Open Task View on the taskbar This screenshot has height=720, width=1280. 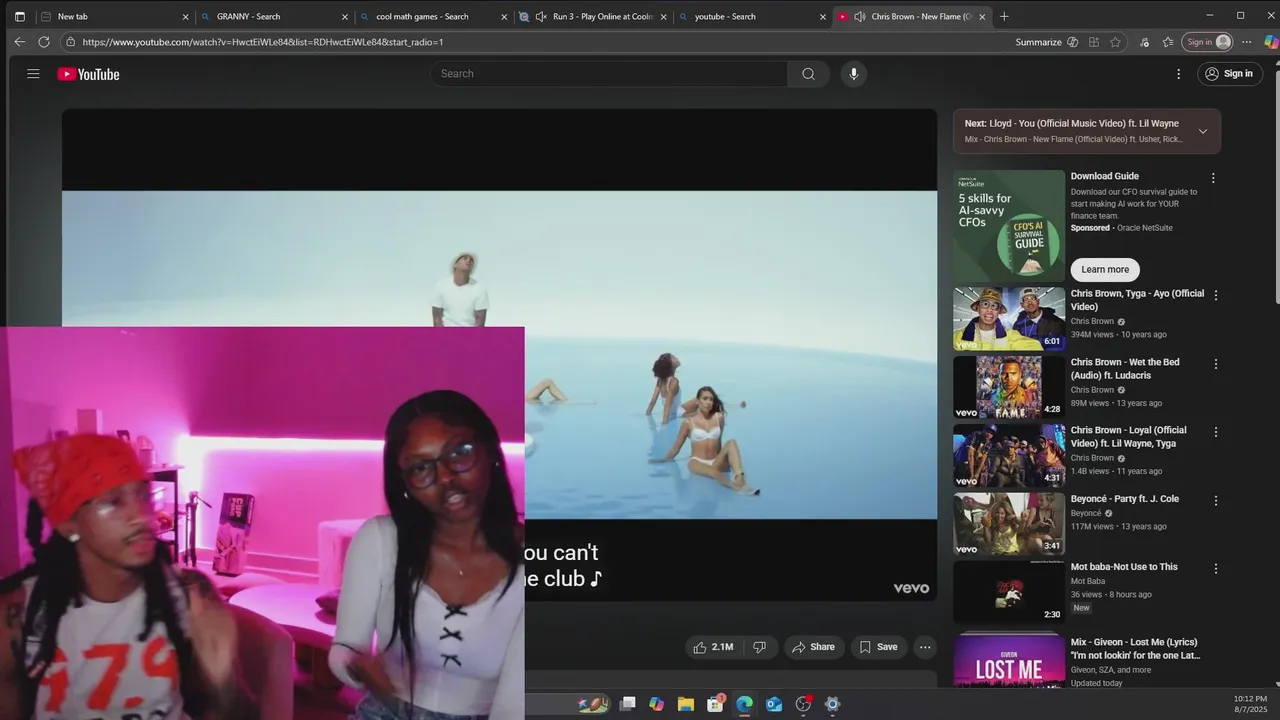tap(627, 704)
